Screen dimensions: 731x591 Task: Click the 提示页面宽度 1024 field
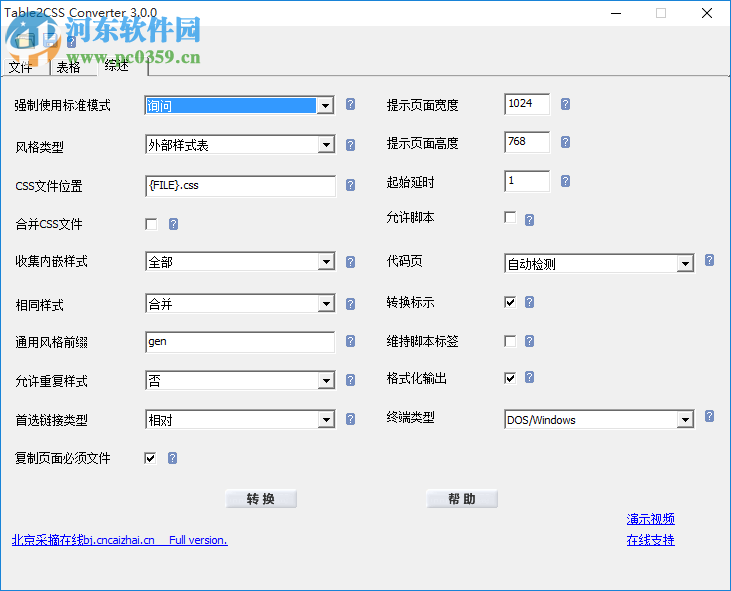coord(527,103)
